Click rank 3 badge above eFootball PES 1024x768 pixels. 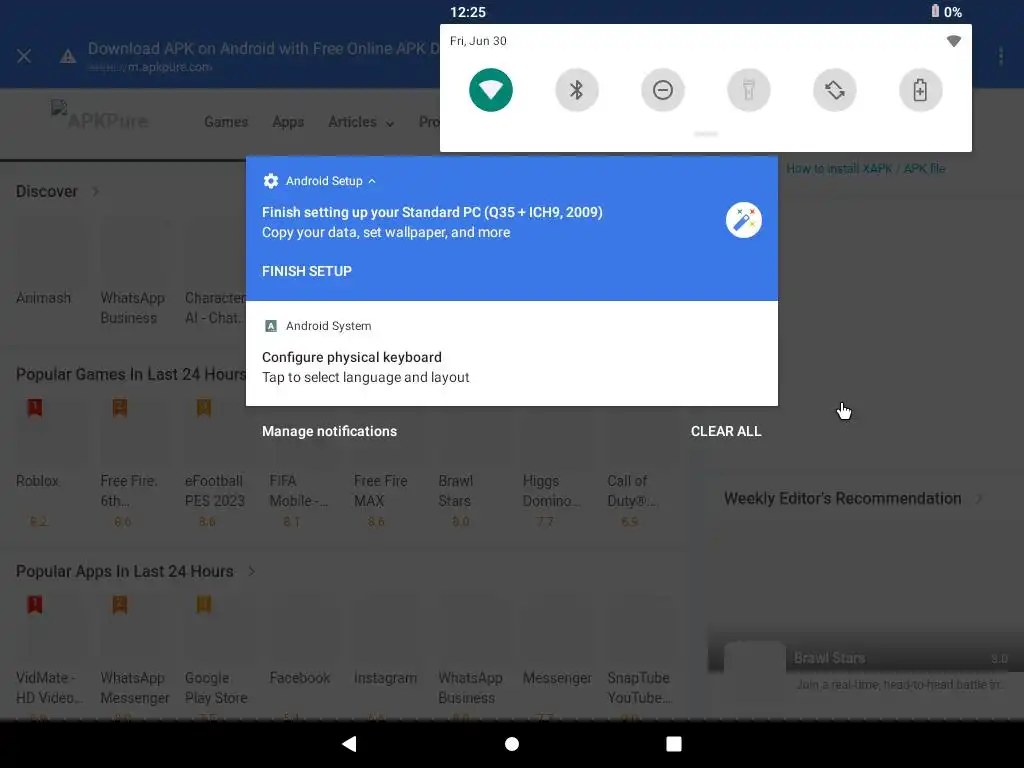pos(204,408)
